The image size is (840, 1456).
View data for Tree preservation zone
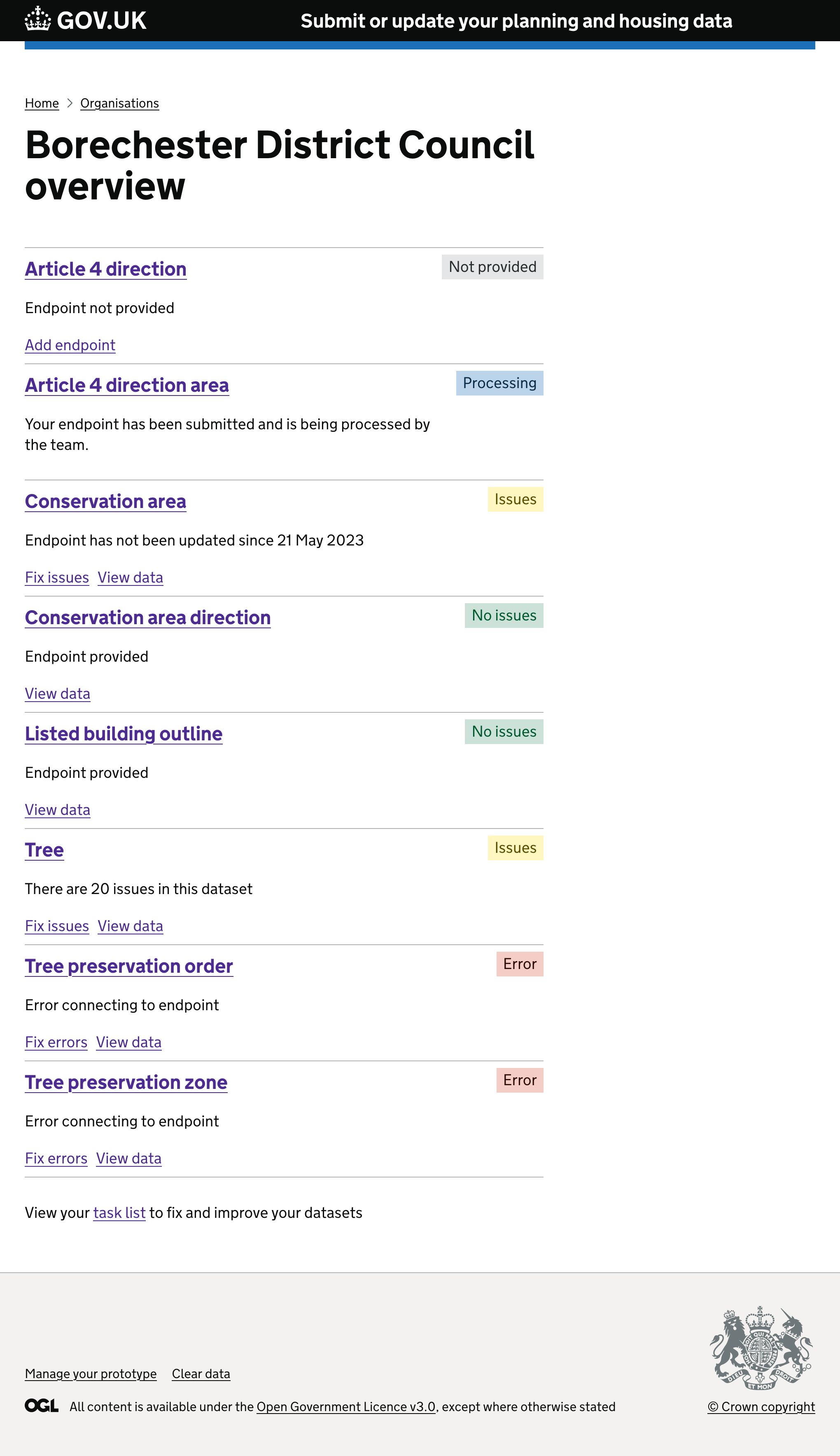128,1159
